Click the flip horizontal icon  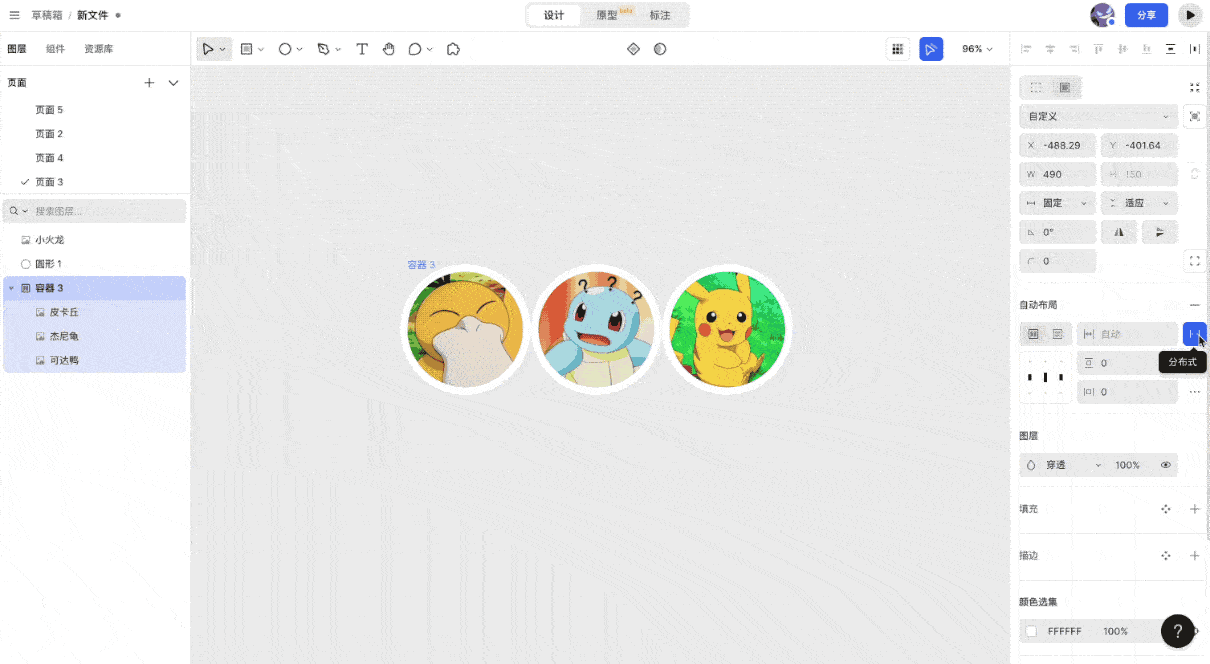coord(1119,232)
